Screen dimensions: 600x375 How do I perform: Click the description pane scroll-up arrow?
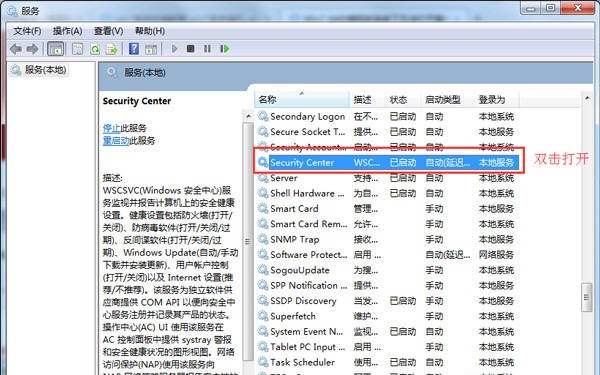pyautogui.click(x=248, y=116)
